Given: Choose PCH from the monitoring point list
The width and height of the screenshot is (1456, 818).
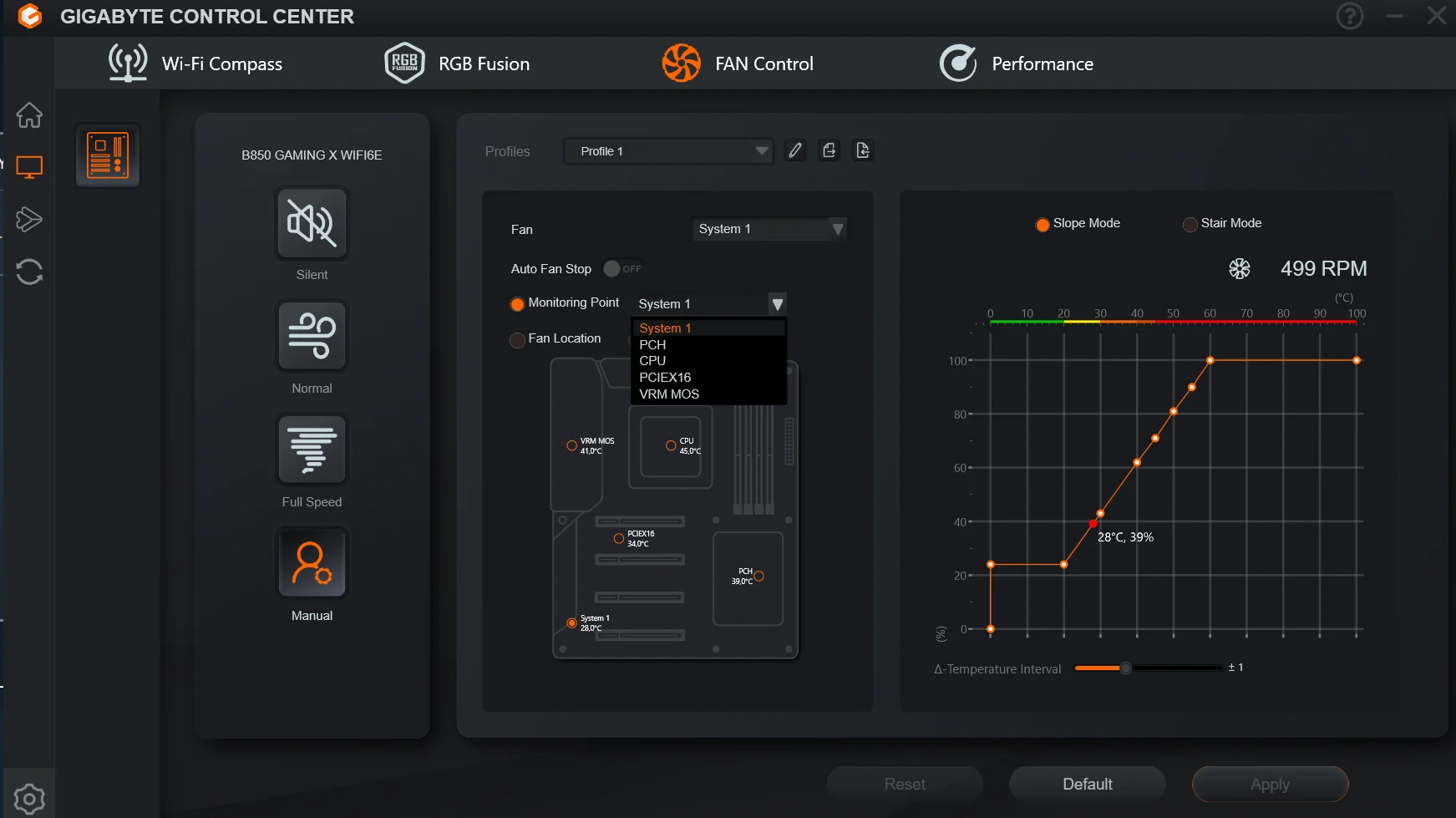Looking at the screenshot, I should click(708, 345).
